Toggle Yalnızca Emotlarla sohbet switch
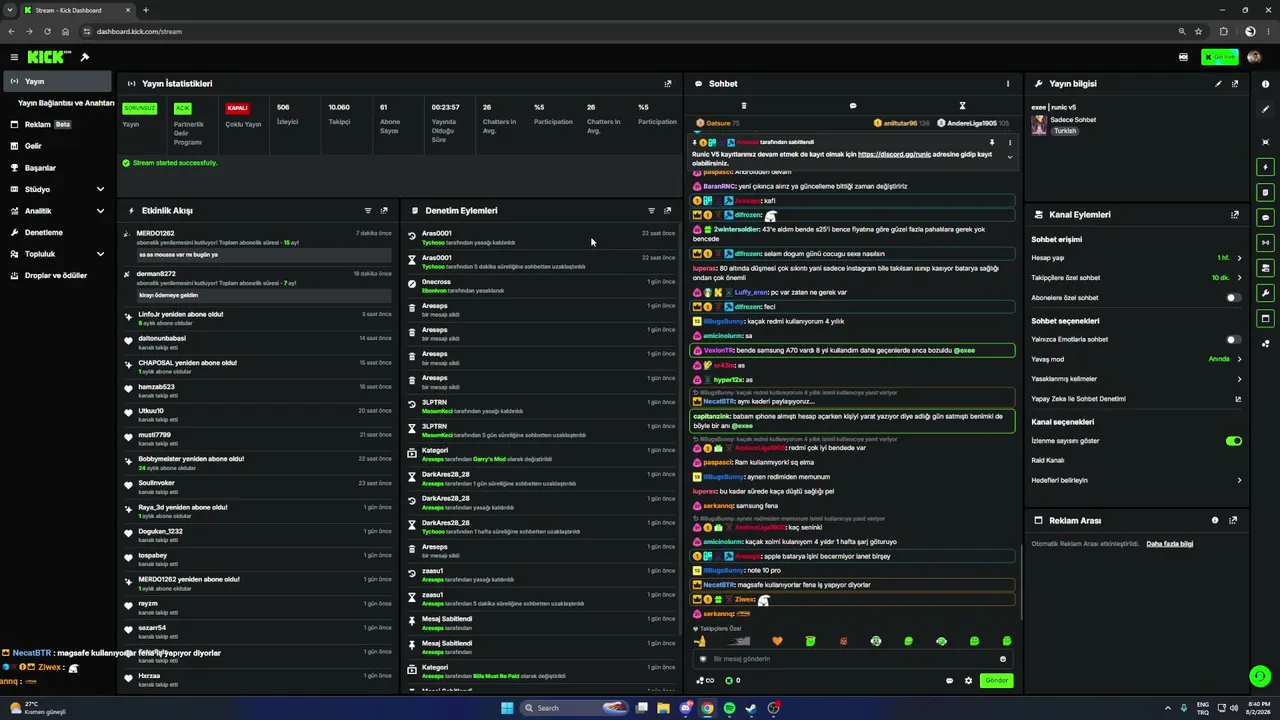1280x720 pixels. point(1234,340)
